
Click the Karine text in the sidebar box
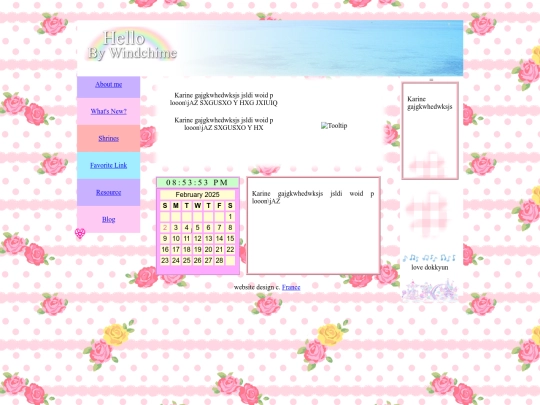429,103
